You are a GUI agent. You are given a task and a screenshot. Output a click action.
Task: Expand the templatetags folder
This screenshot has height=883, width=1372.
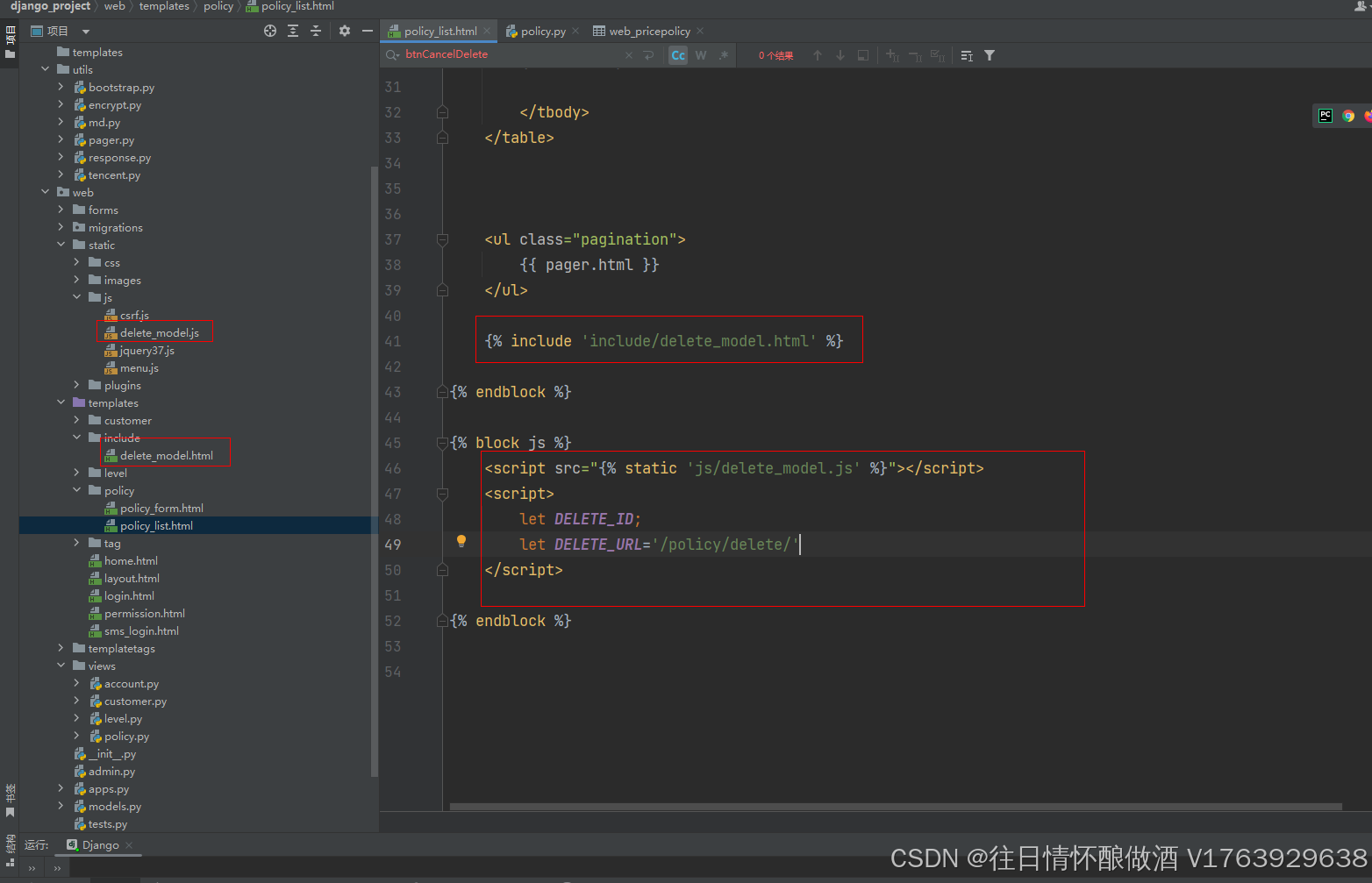click(61, 648)
